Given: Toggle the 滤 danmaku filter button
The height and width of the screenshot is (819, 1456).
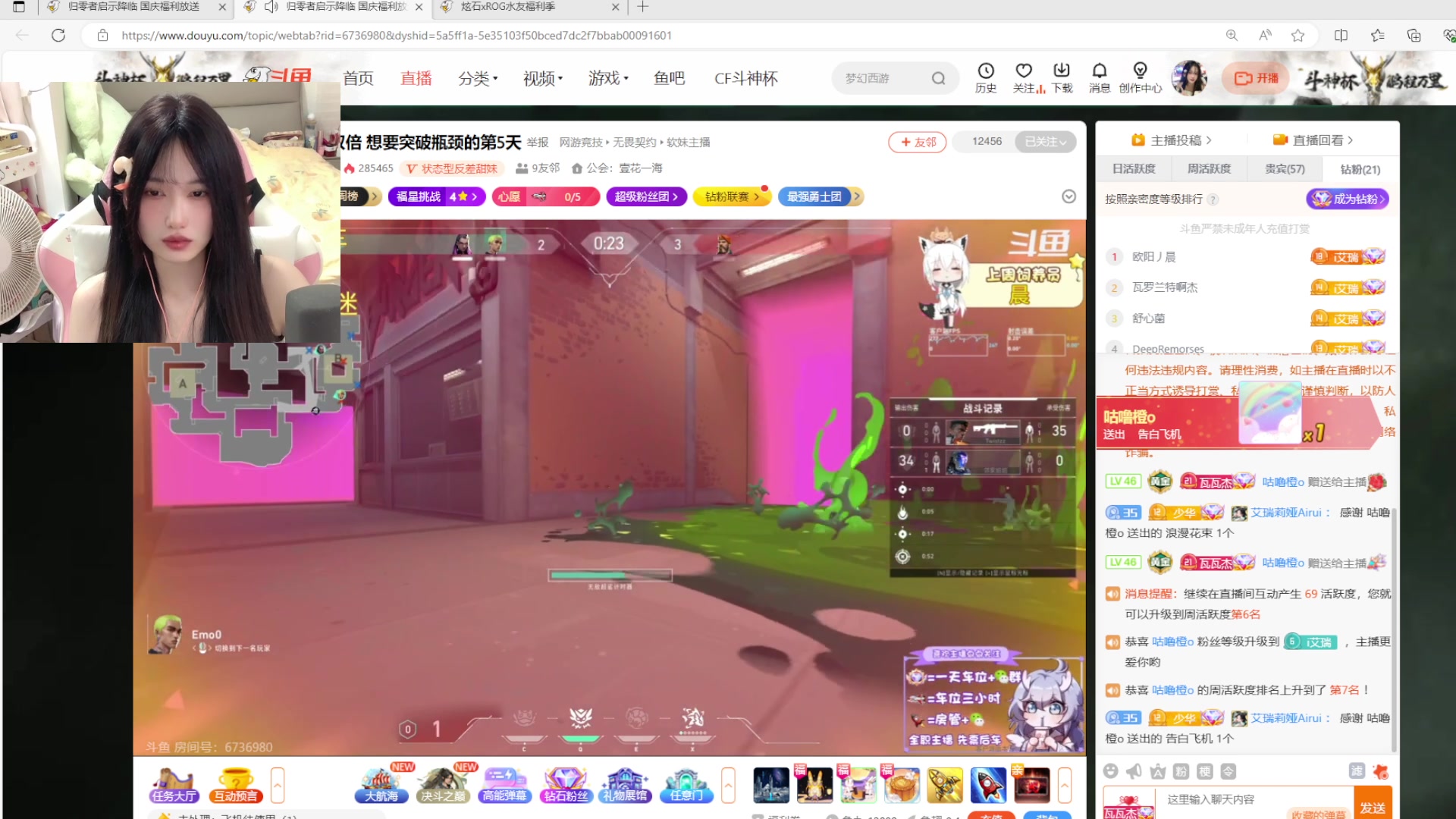Looking at the screenshot, I should pyautogui.click(x=1357, y=771).
